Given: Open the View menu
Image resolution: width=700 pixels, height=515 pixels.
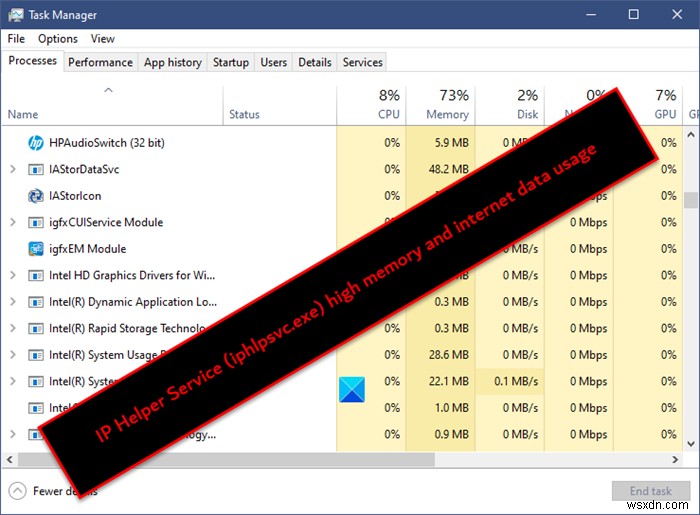Looking at the screenshot, I should [x=103, y=39].
